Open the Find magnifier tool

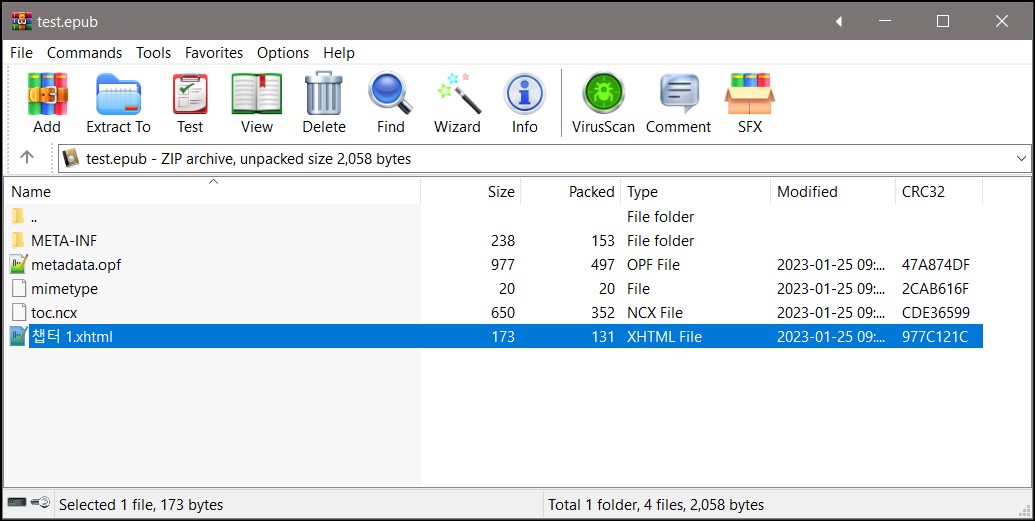[390, 102]
